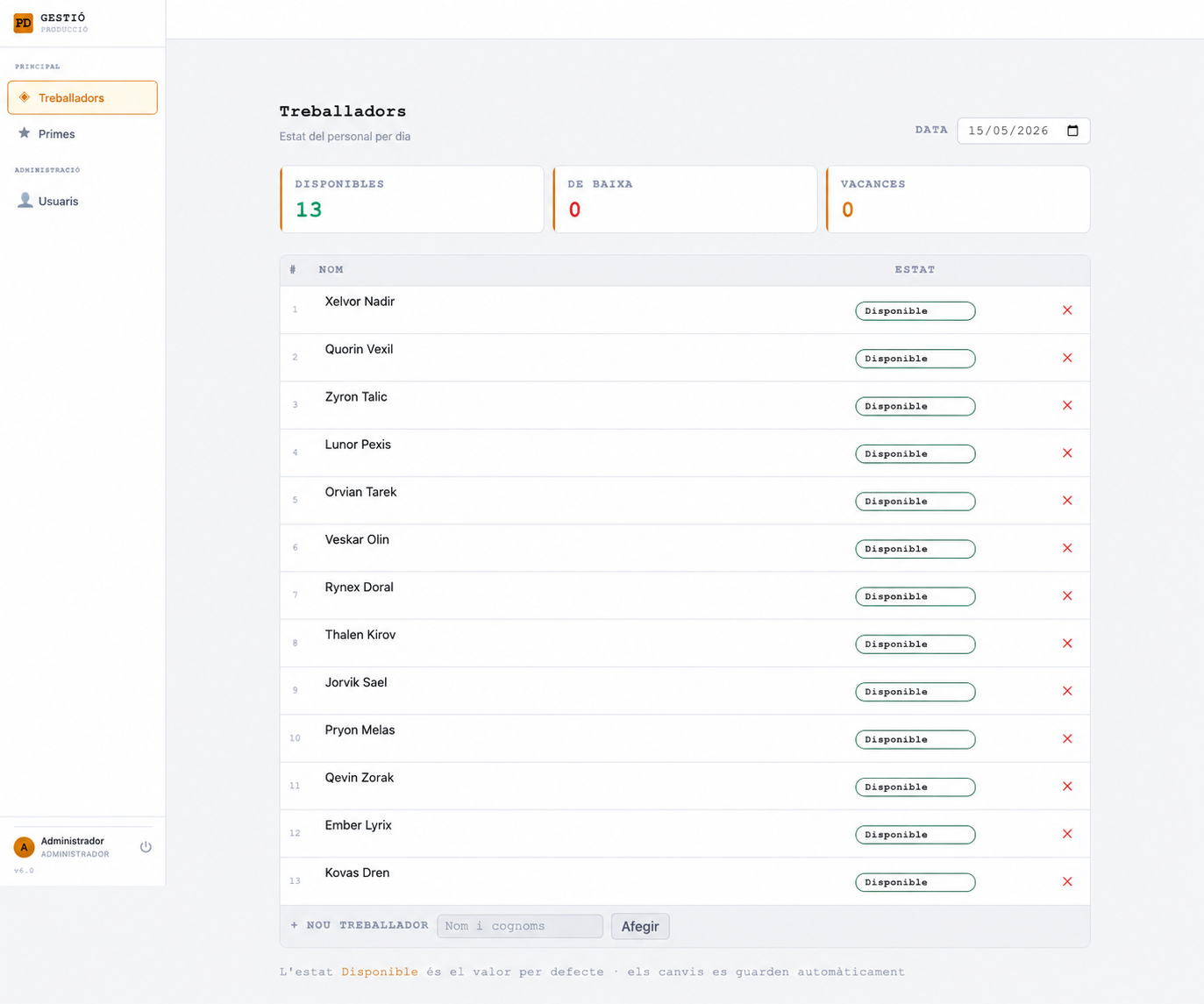
Task: Focus the Nom i cognoms input
Action: click(x=520, y=926)
